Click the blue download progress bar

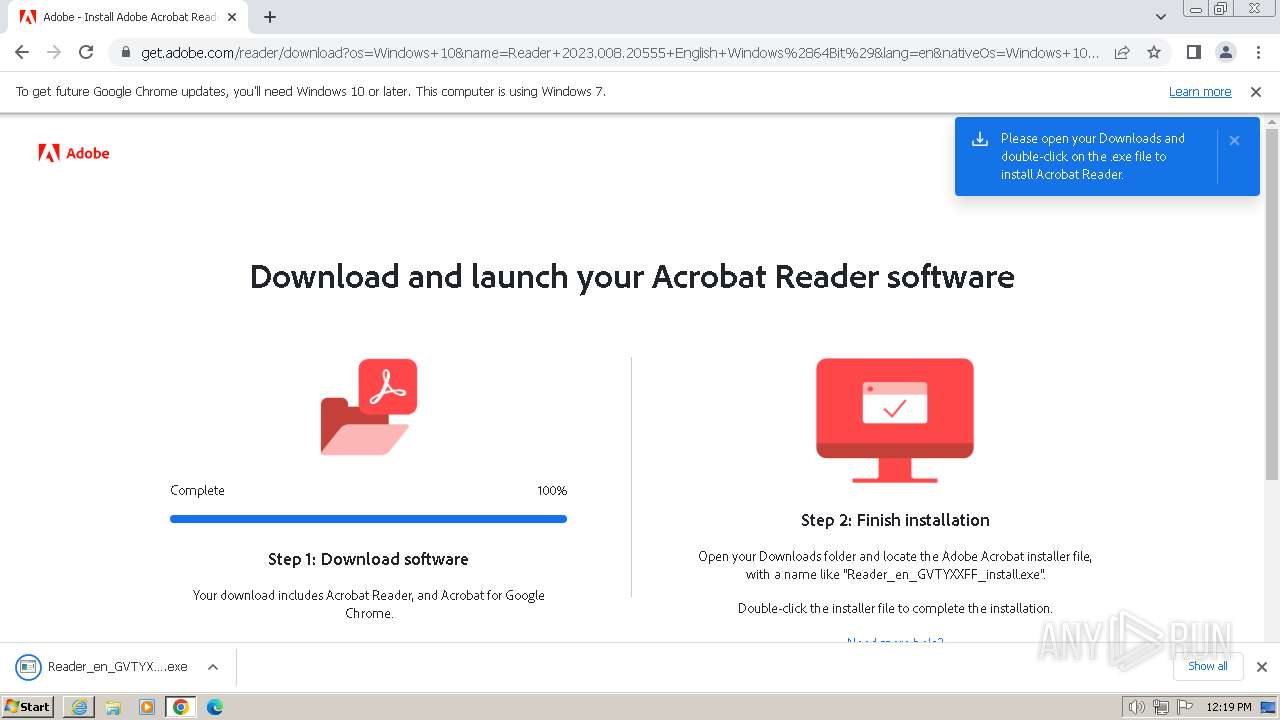(368, 519)
